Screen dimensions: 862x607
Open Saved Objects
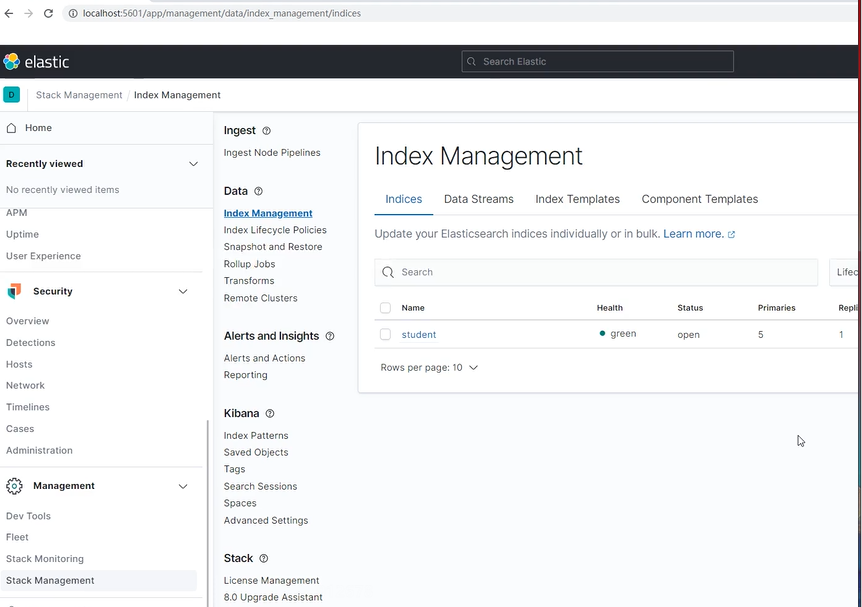point(256,453)
